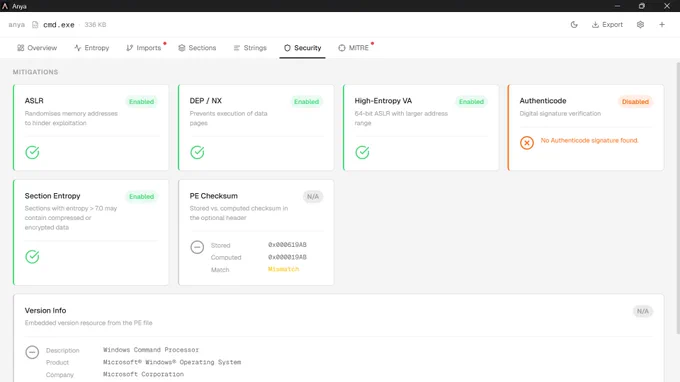
Task: Click High-Entropy VA Enabled badge
Action: point(471,101)
